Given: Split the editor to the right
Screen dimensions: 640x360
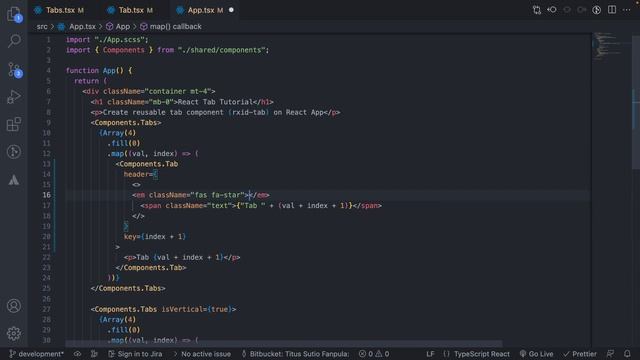Looking at the screenshot, I should point(612,10).
